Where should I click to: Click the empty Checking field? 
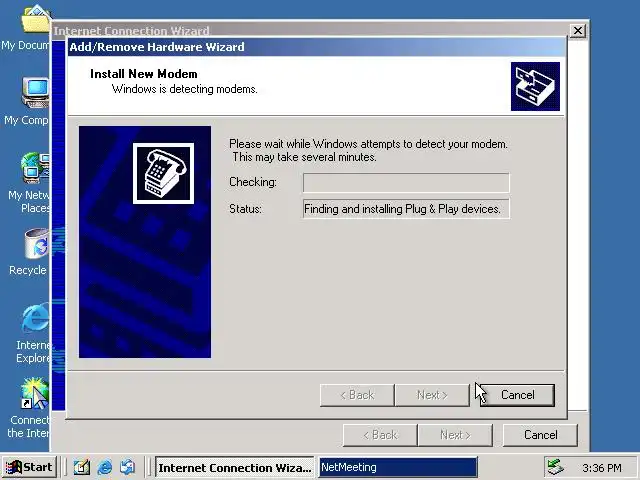click(x=406, y=182)
